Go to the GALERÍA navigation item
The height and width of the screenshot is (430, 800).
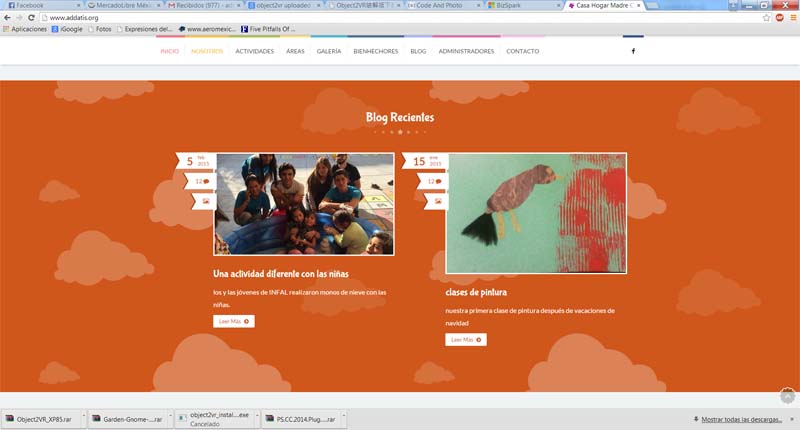pos(329,51)
